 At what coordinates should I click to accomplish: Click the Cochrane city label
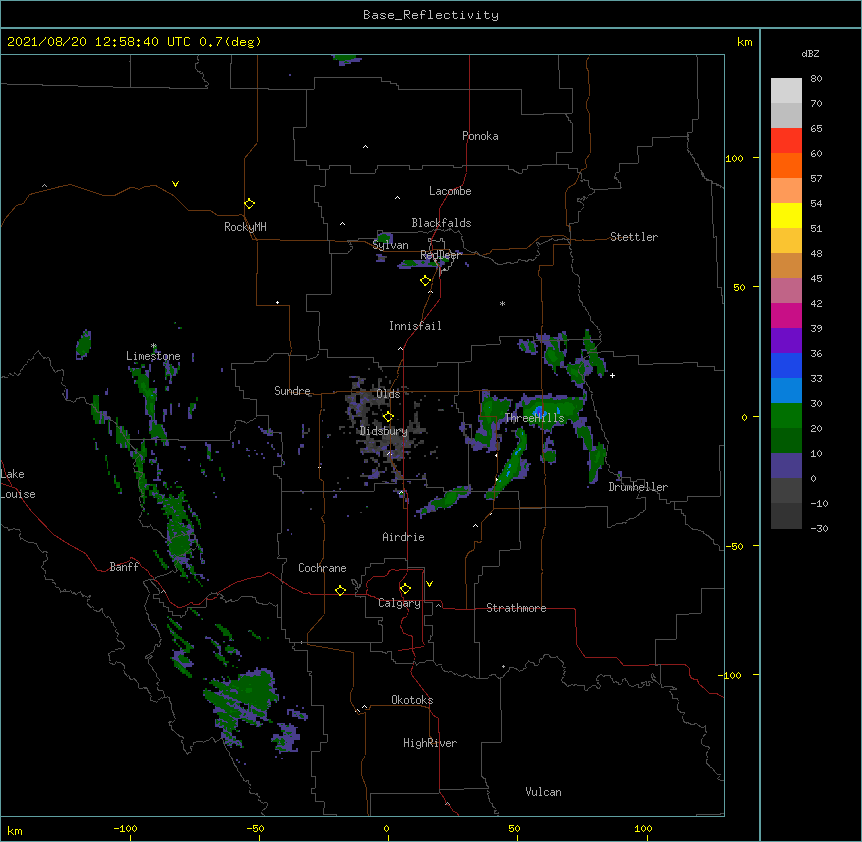click(x=322, y=568)
